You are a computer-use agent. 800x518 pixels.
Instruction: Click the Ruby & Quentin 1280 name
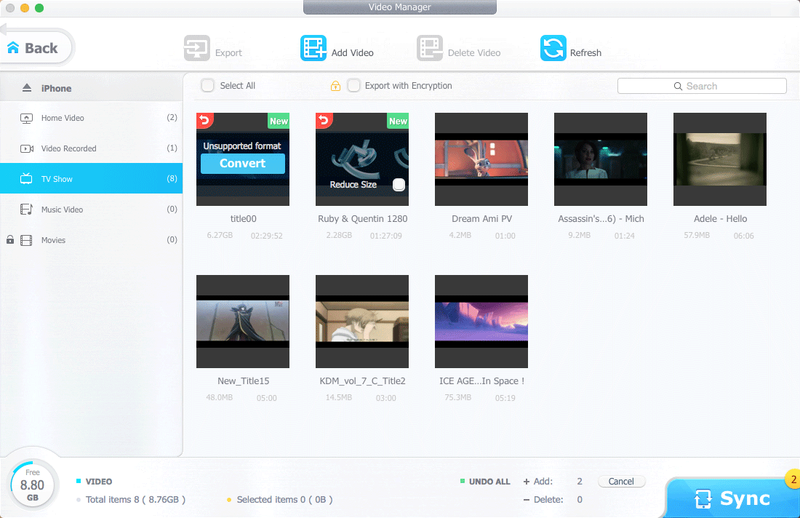point(362,218)
